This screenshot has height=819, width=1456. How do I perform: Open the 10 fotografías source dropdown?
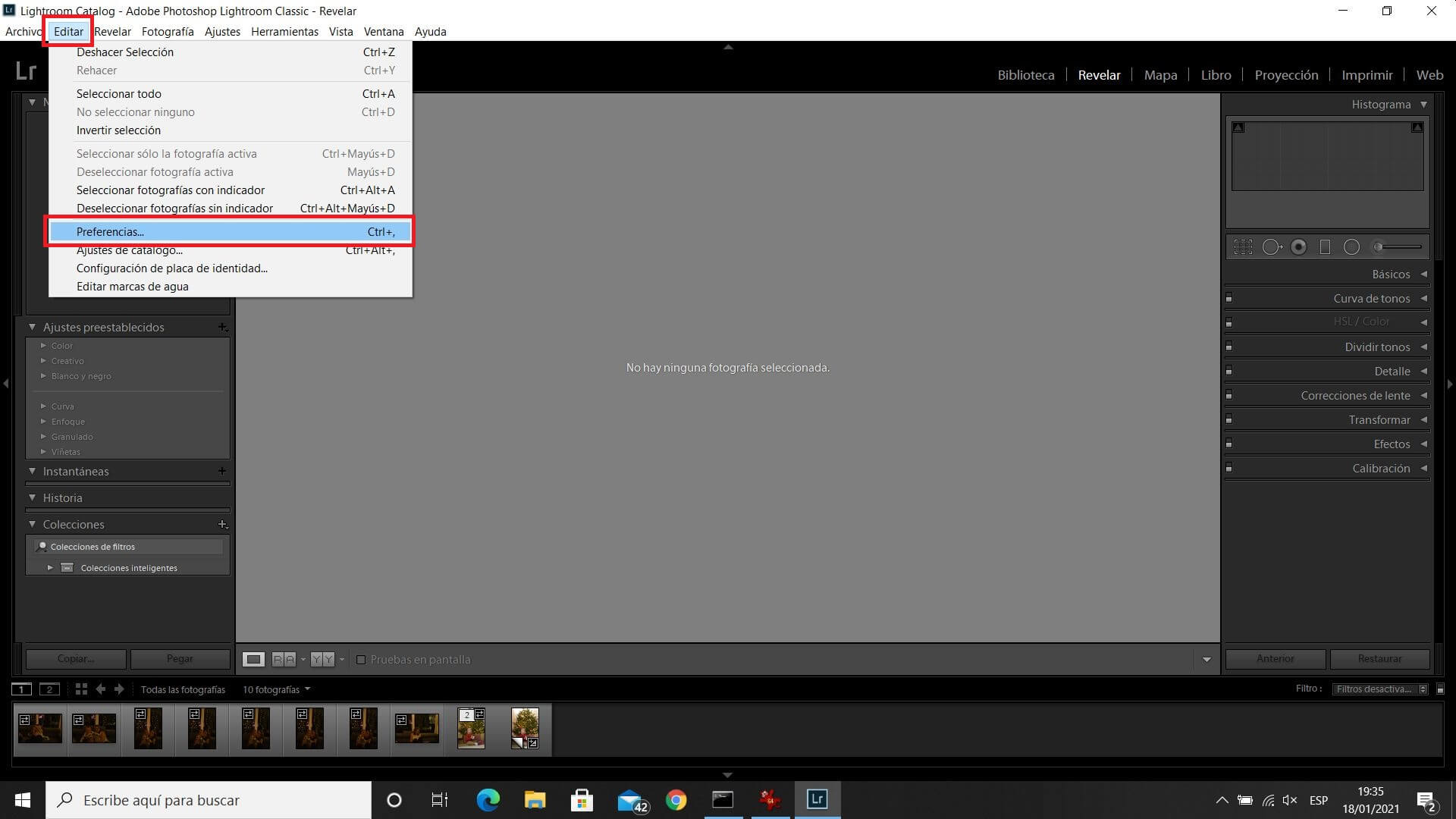pyautogui.click(x=276, y=689)
